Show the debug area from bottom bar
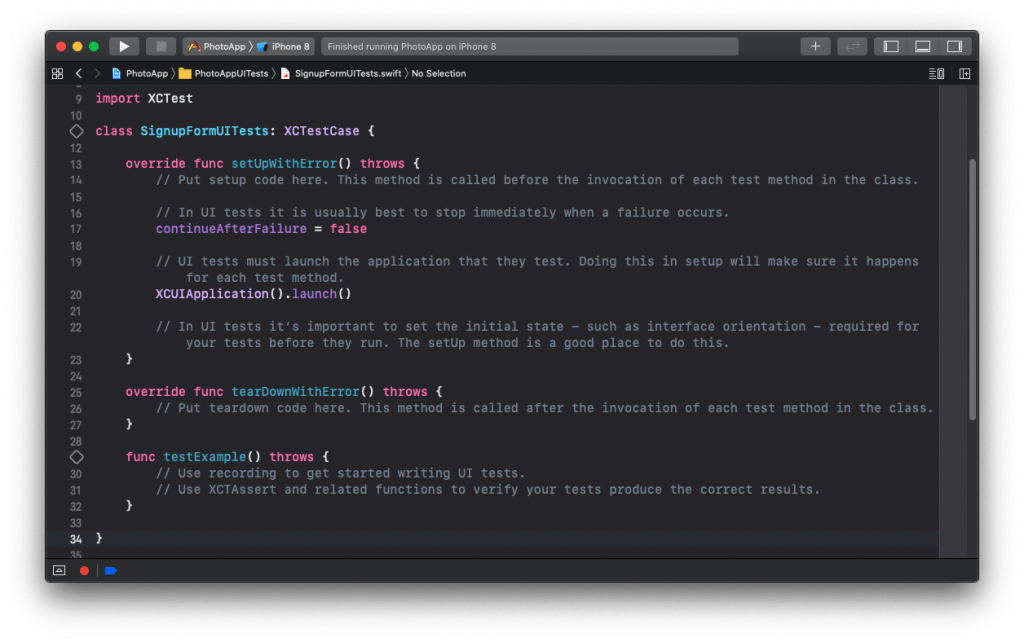1024x642 pixels. point(59,570)
